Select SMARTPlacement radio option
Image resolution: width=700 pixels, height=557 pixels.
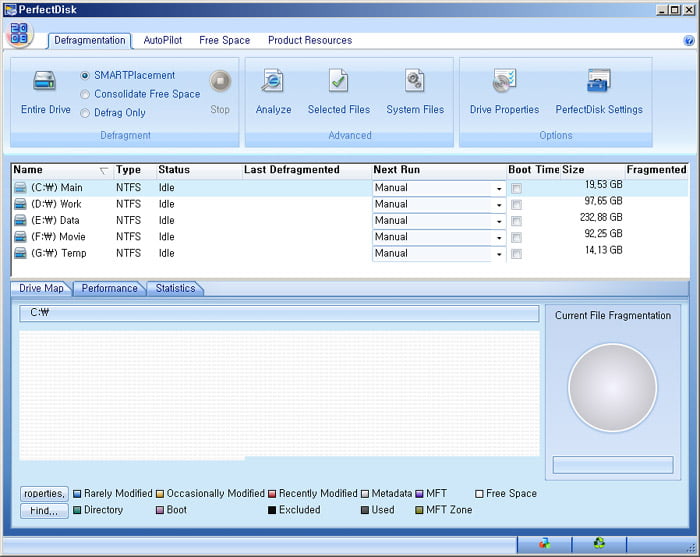pyautogui.click(x=85, y=76)
